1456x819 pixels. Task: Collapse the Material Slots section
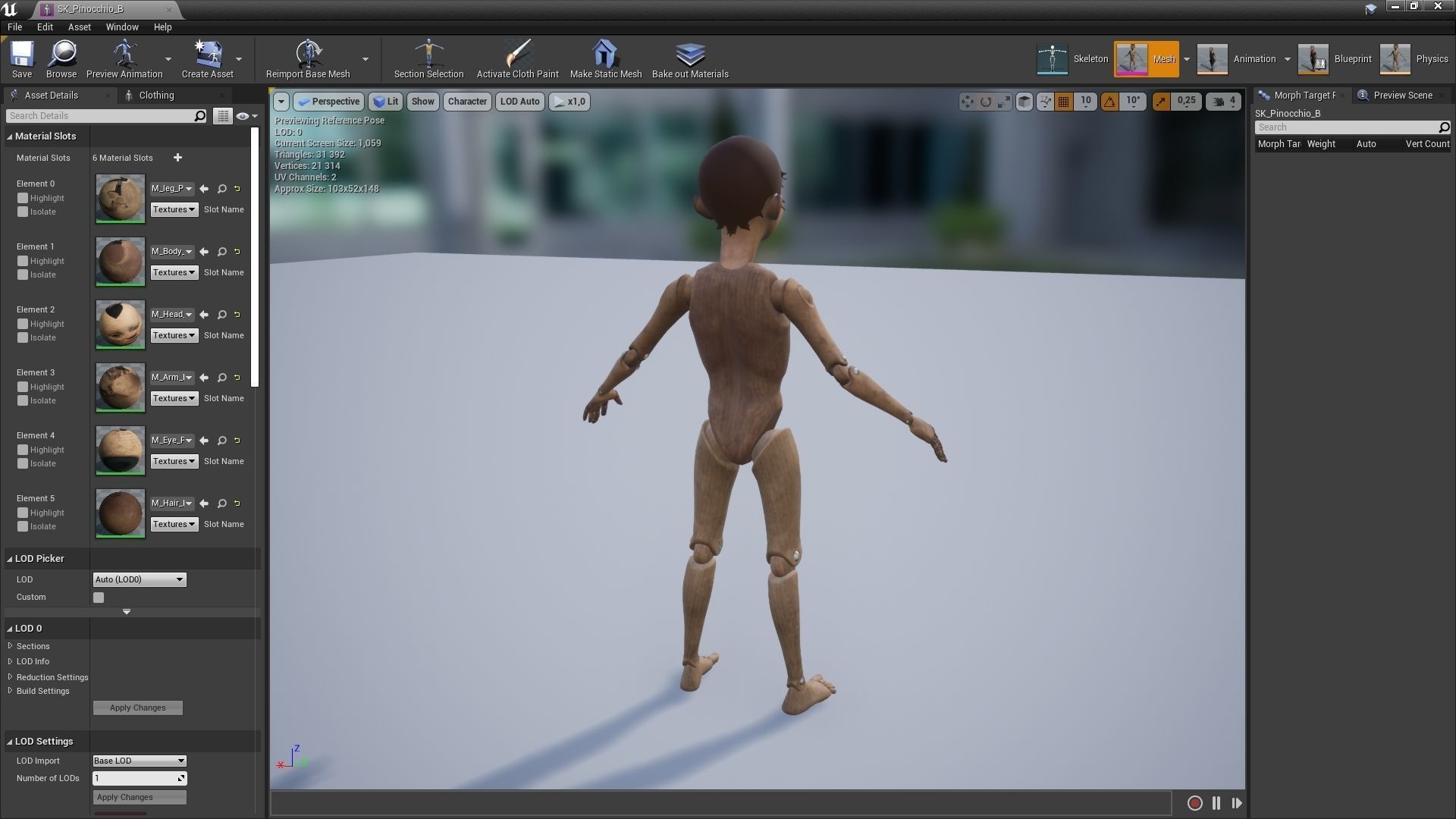[x=10, y=136]
